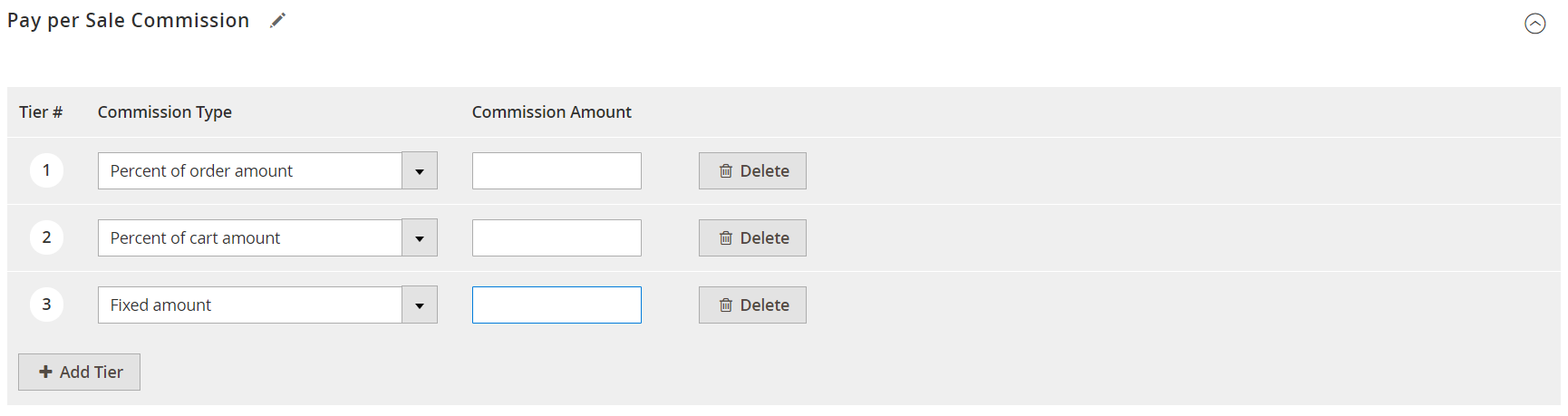1568x416 pixels.
Task: Click the plus icon on Add Tier
Action: [x=45, y=372]
